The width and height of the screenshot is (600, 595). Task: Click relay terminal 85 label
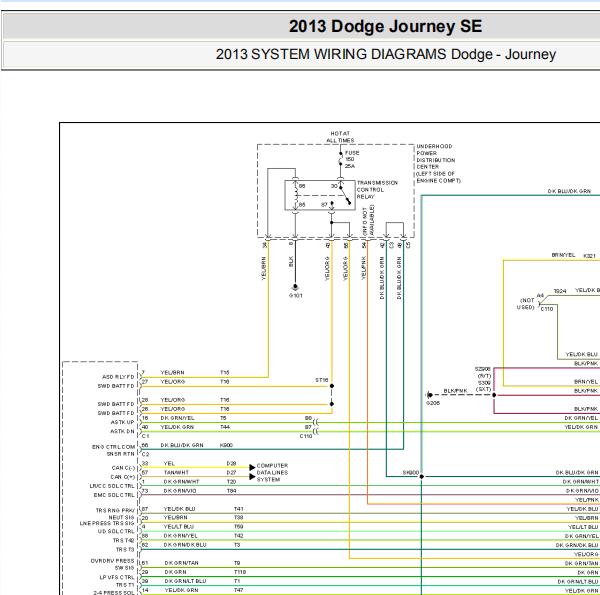[302, 205]
